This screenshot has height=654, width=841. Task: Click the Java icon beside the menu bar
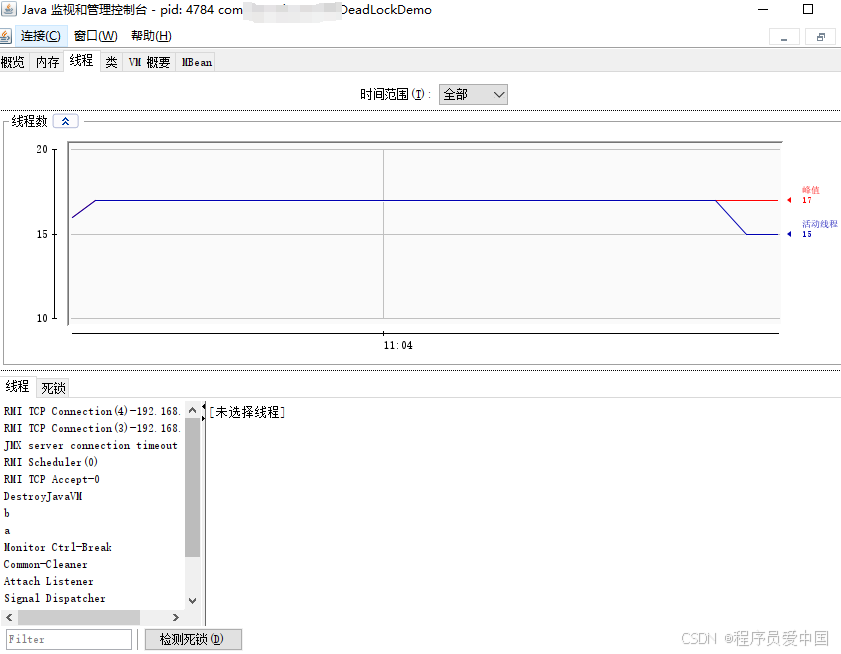5,36
